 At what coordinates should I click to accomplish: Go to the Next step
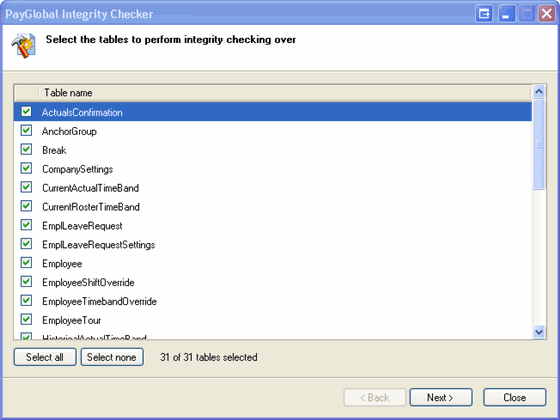(x=441, y=398)
